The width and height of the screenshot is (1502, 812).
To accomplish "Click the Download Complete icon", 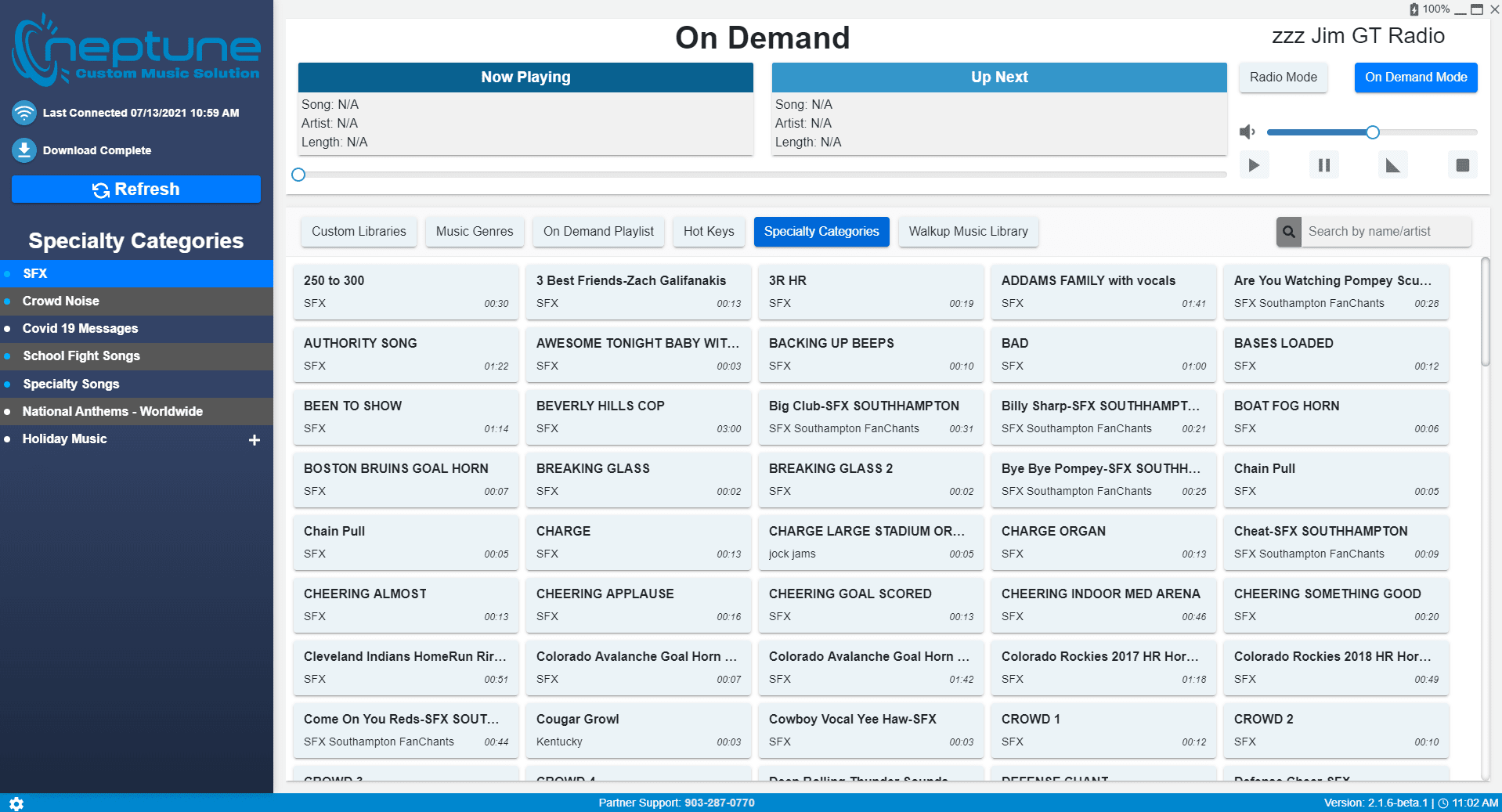I will (24, 150).
